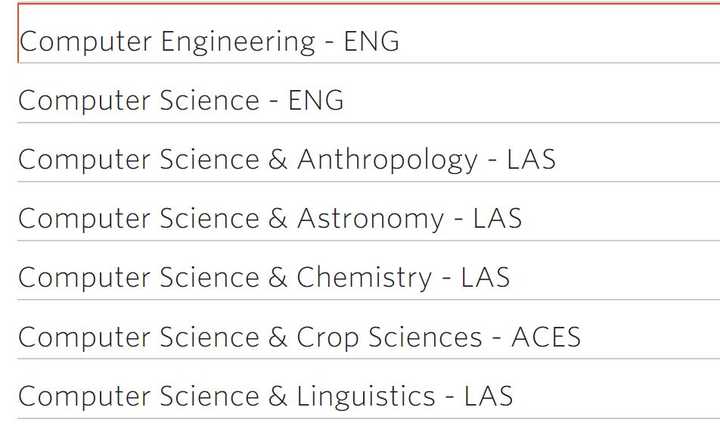This screenshot has height=426, width=720.
Task: Select Computer Engineering - ENG option
Action: 369,33
